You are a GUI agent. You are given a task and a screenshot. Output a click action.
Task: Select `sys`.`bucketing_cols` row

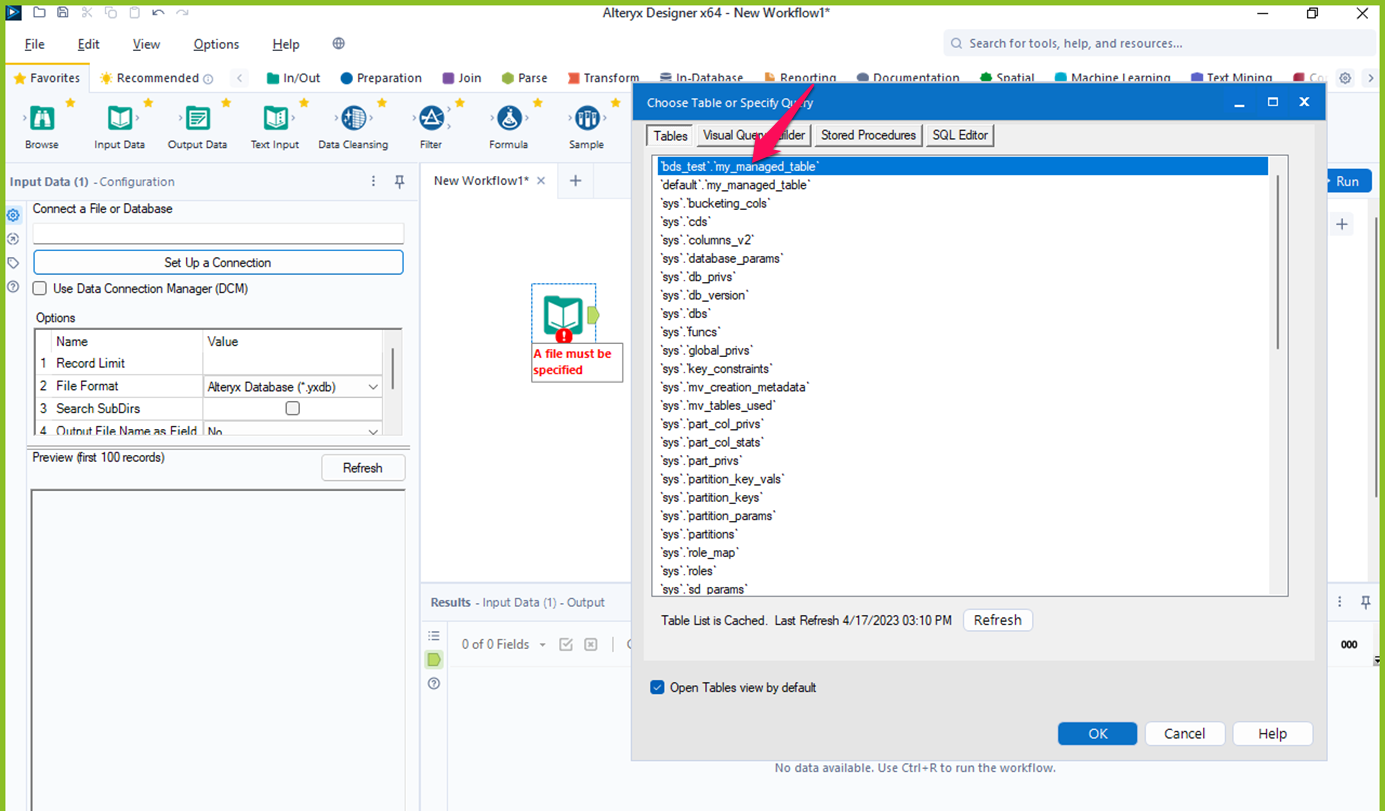click(963, 203)
